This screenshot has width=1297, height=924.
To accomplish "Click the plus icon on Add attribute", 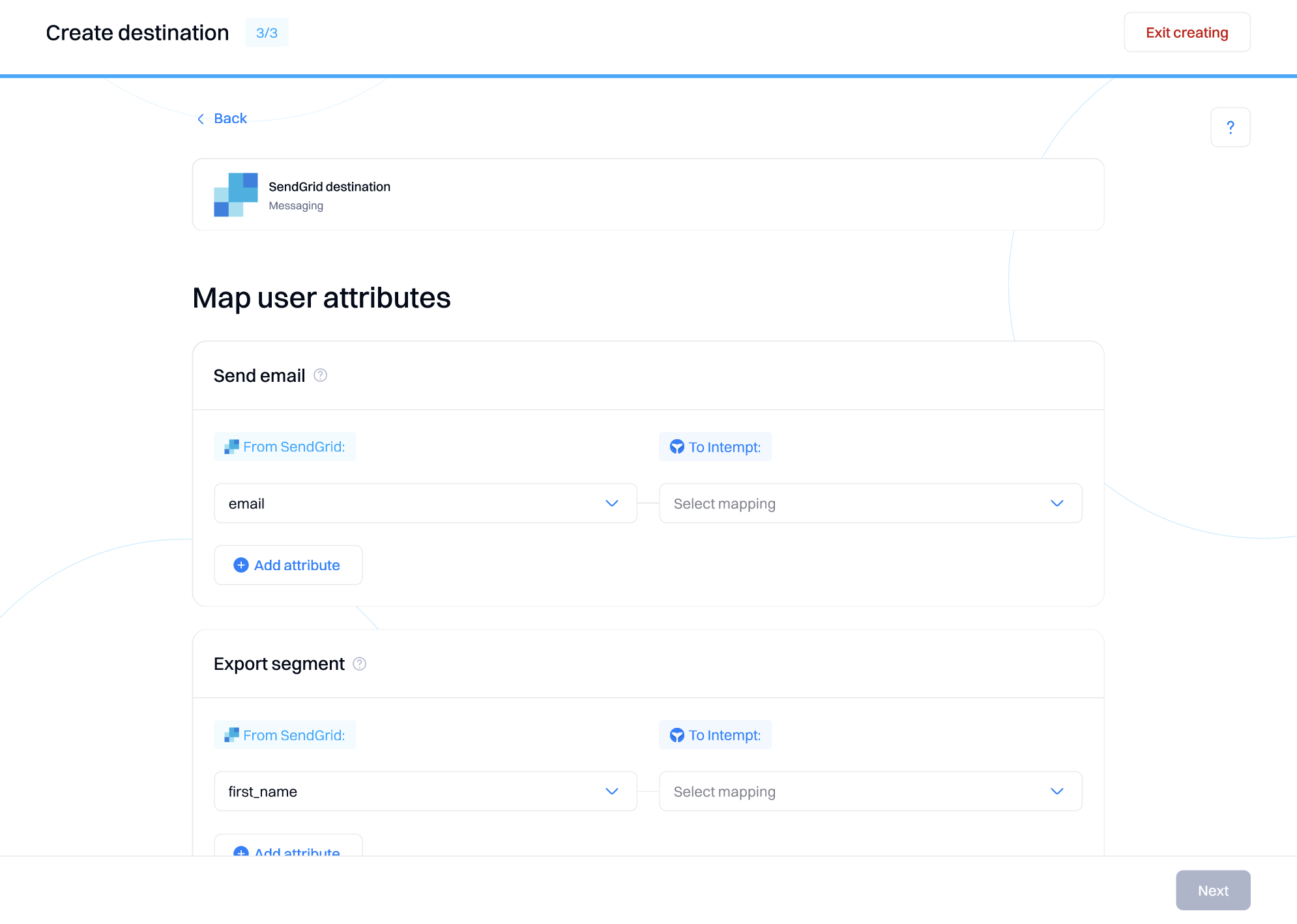I will click(240, 565).
